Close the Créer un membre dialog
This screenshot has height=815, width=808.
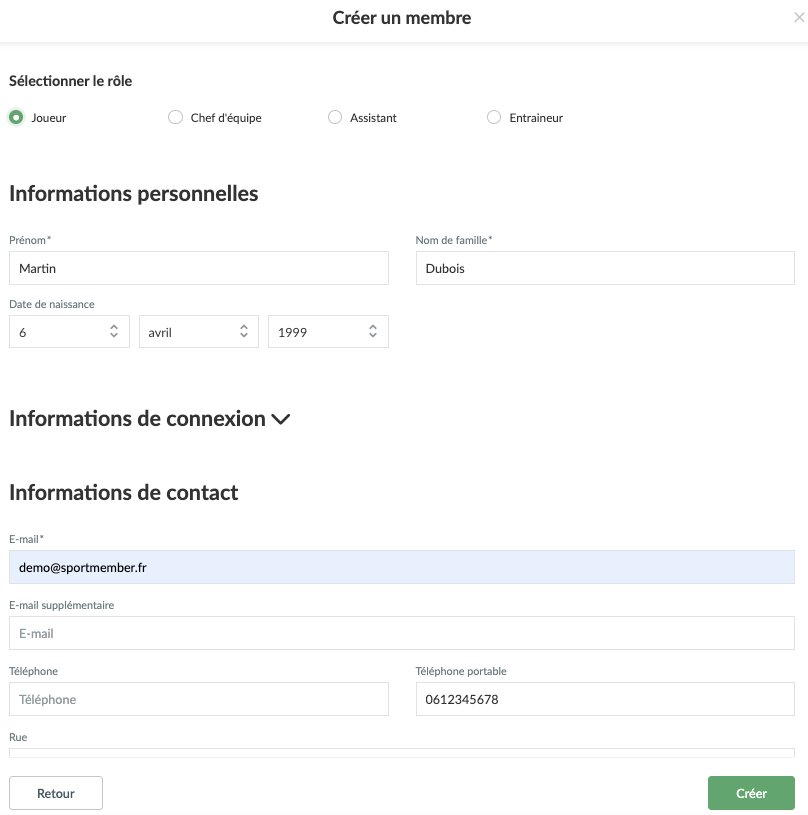[797, 18]
